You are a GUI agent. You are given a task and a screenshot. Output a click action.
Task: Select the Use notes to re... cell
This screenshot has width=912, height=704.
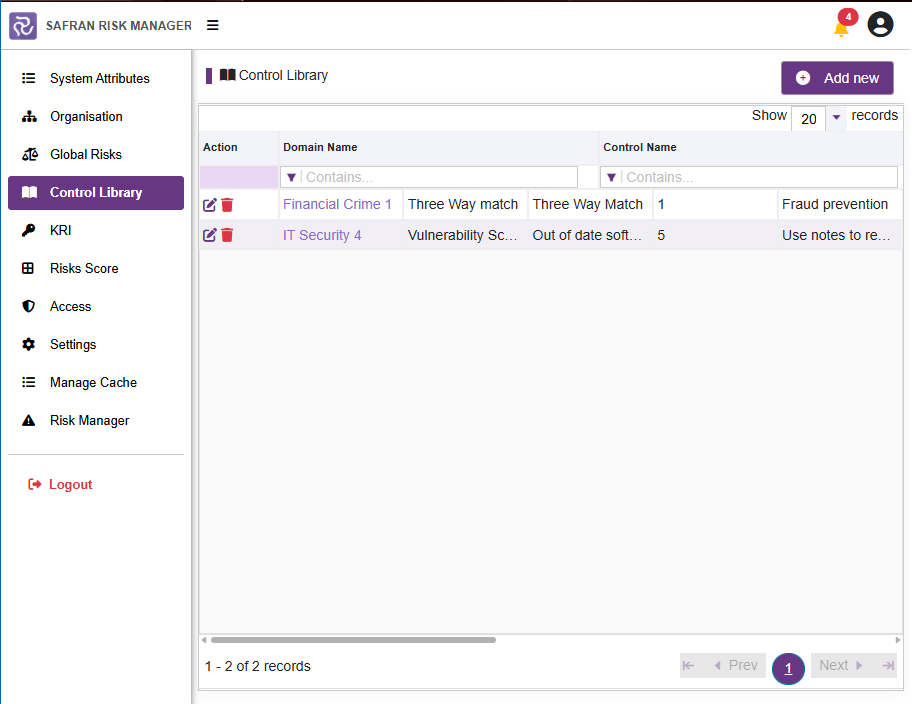[840, 235]
